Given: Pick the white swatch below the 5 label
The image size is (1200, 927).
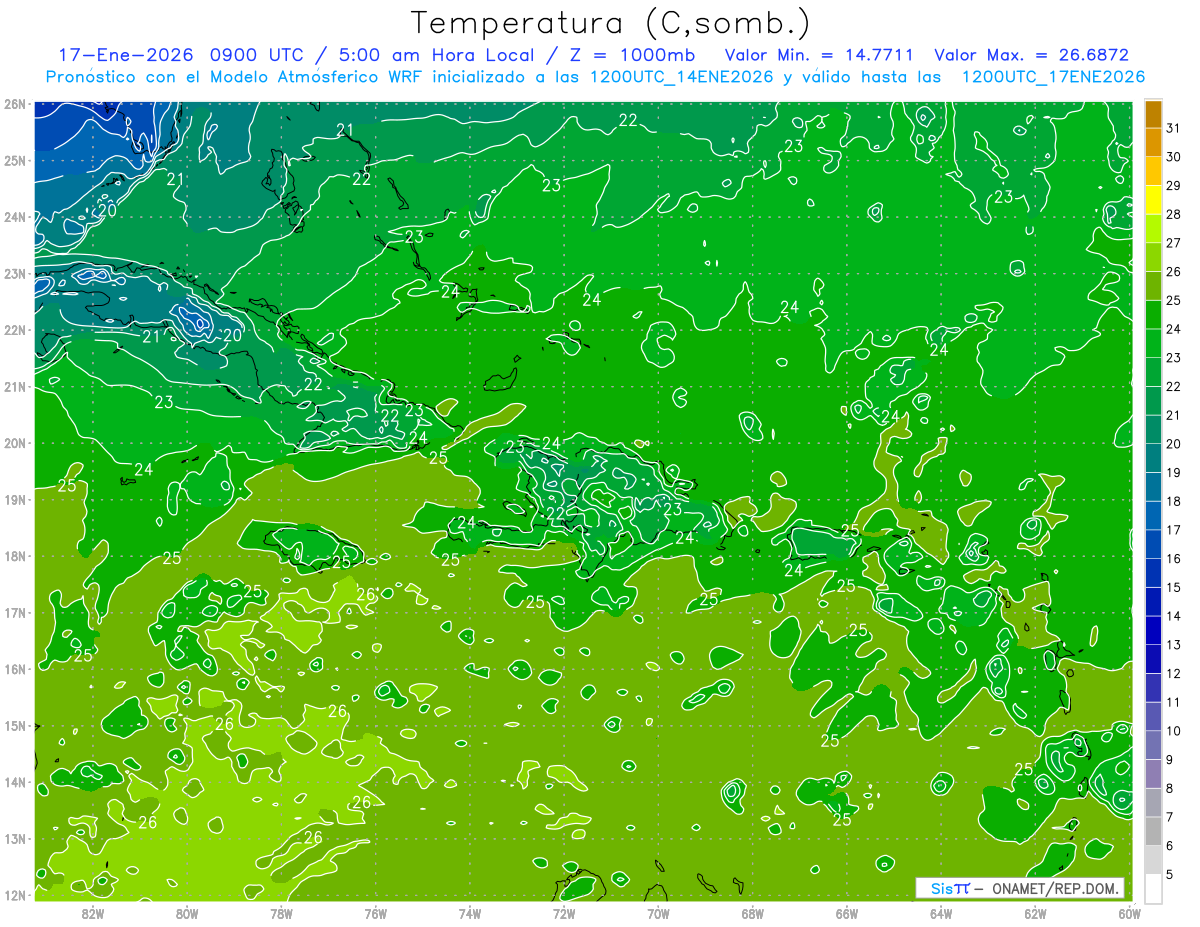Looking at the screenshot, I should [x=1153, y=888].
